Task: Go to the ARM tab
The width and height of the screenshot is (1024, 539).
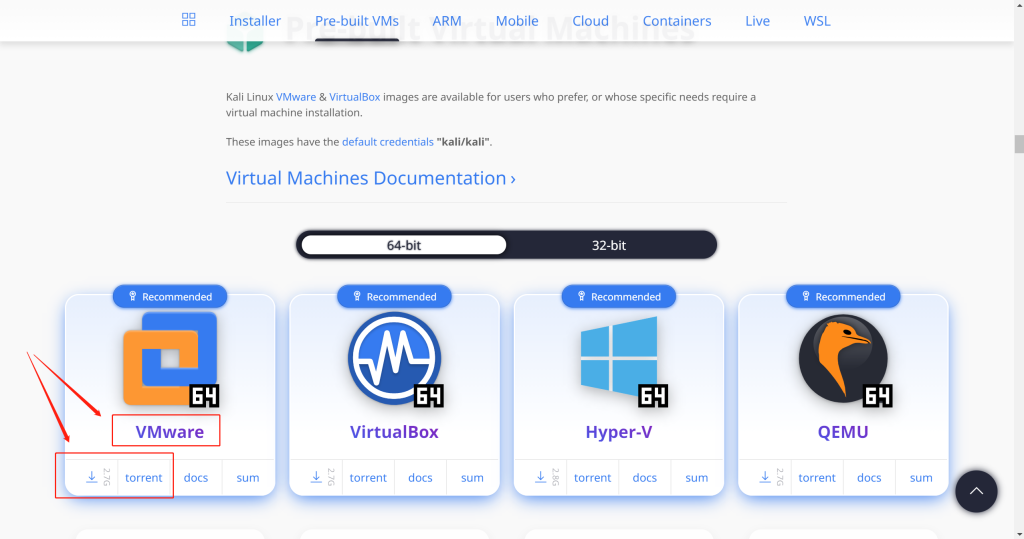Action: (447, 21)
